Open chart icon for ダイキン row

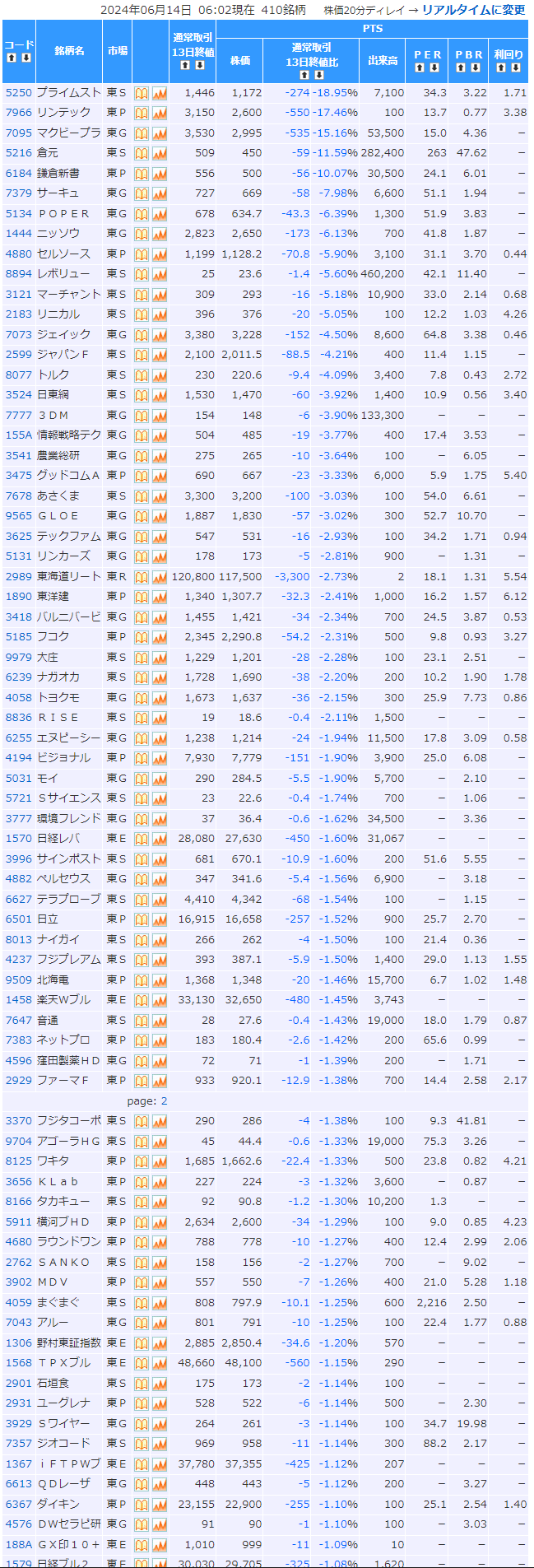160,1504
